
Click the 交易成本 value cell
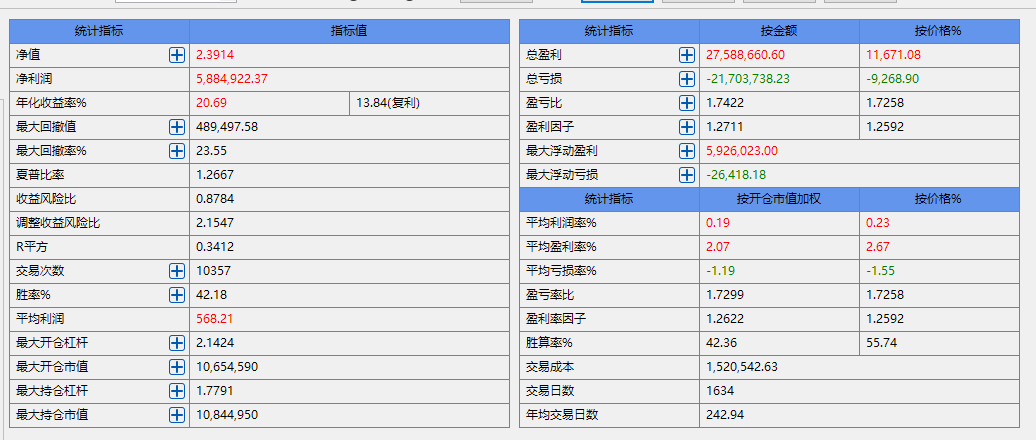click(x=742, y=367)
